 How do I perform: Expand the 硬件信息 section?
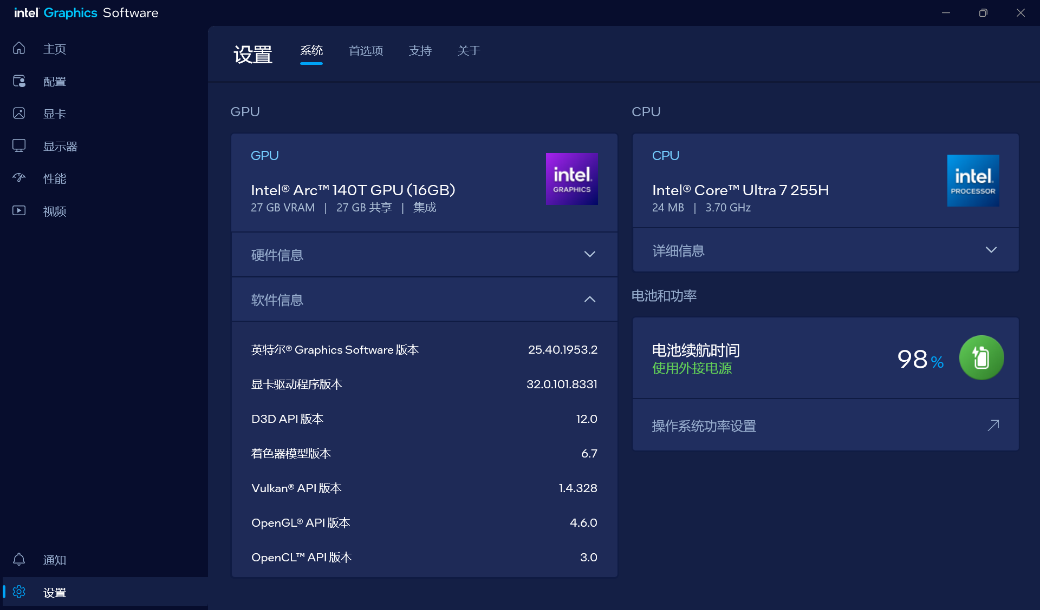click(589, 255)
